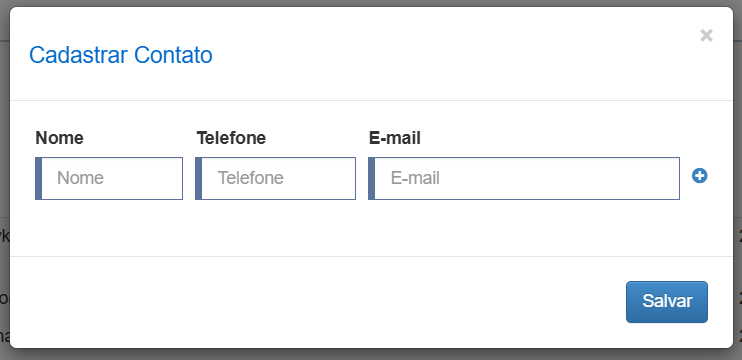
Task: Focus the Nome input field
Action: (x=109, y=178)
